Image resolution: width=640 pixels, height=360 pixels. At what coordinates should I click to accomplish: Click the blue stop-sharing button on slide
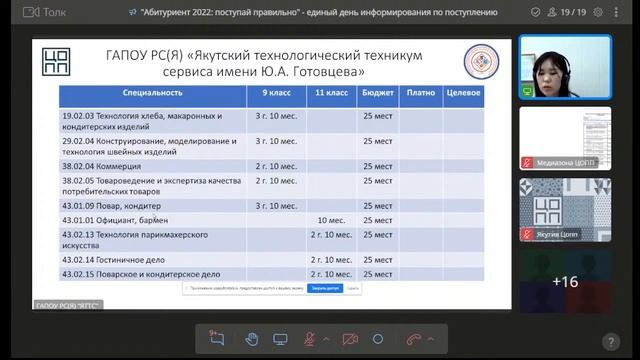325,288
